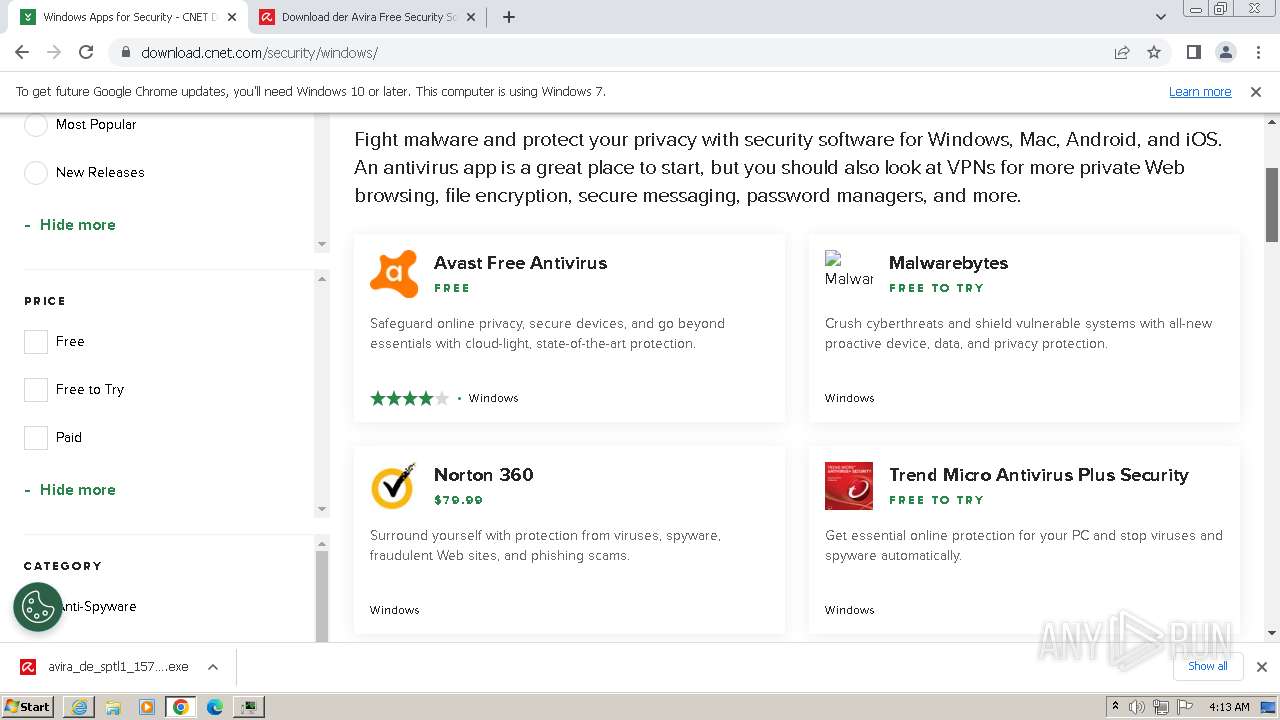
Task: Click the Norton 360 checkmark logo
Action: click(394, 486)
